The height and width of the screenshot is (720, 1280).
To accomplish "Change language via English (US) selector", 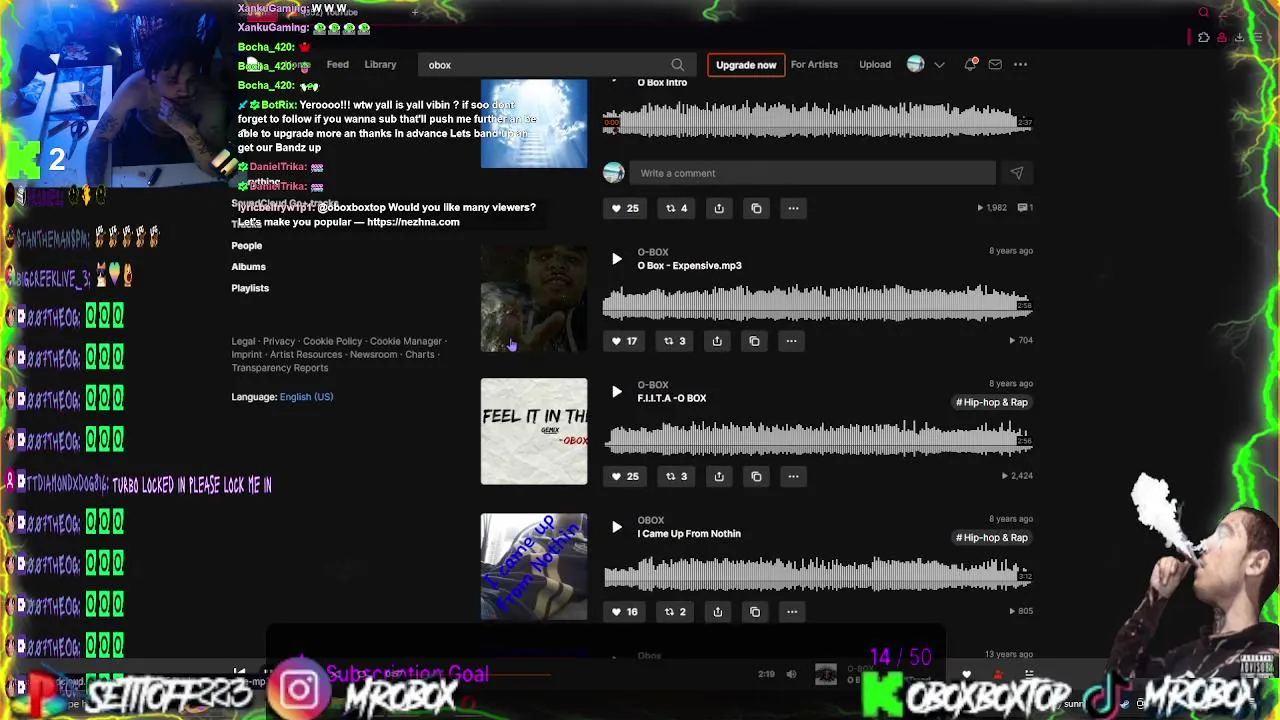I will 306,397.
